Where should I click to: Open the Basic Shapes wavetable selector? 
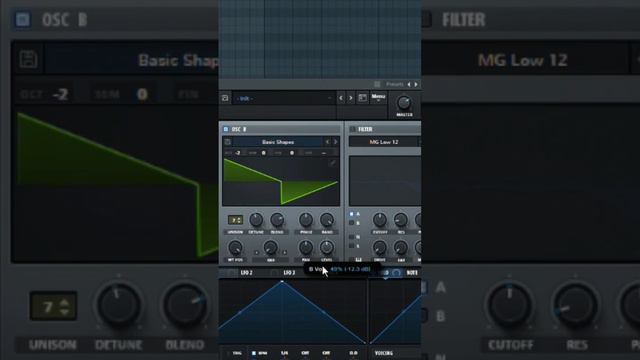click(x=278, y=142)
